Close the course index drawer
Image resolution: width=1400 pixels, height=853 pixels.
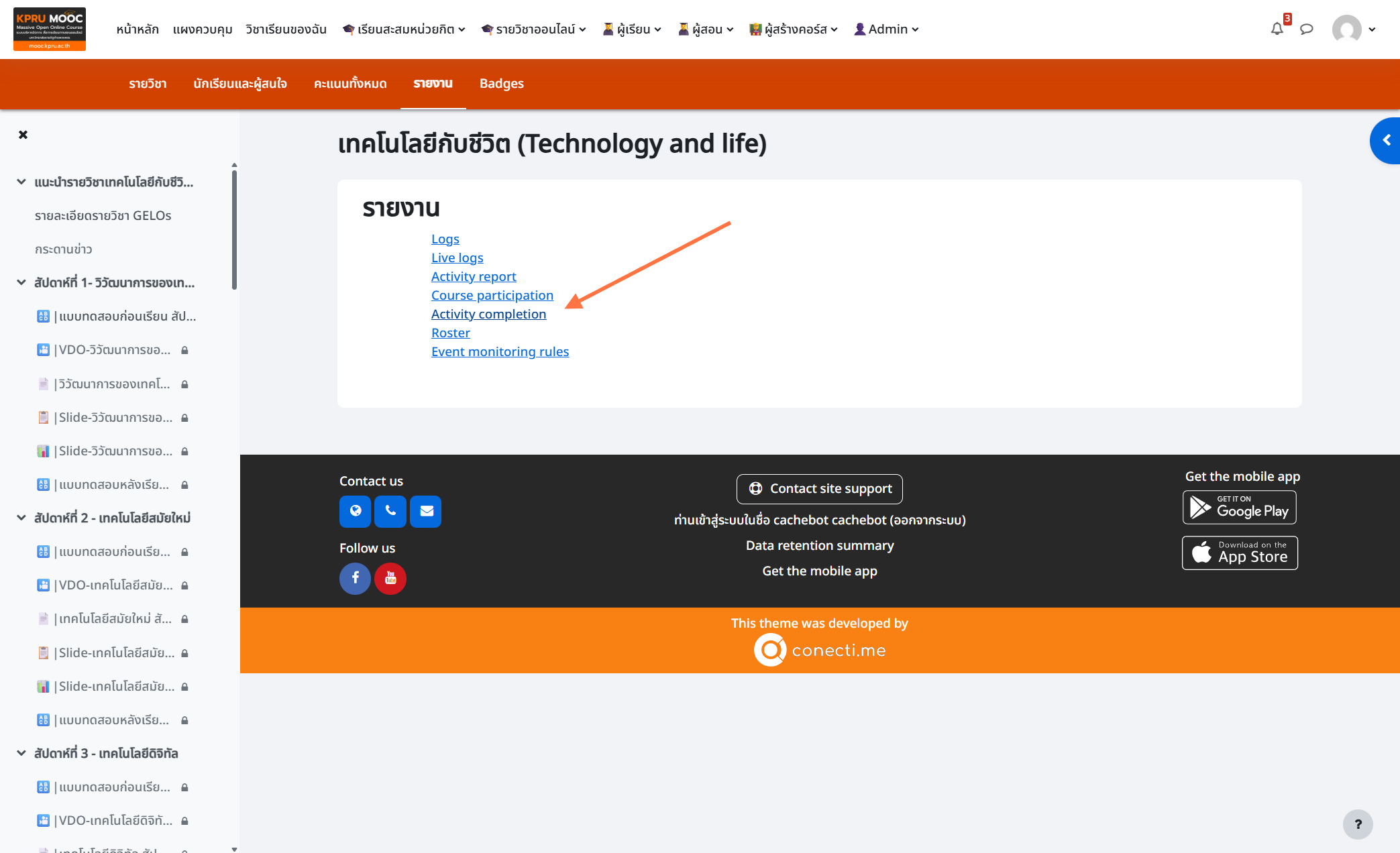click(23, 135)
